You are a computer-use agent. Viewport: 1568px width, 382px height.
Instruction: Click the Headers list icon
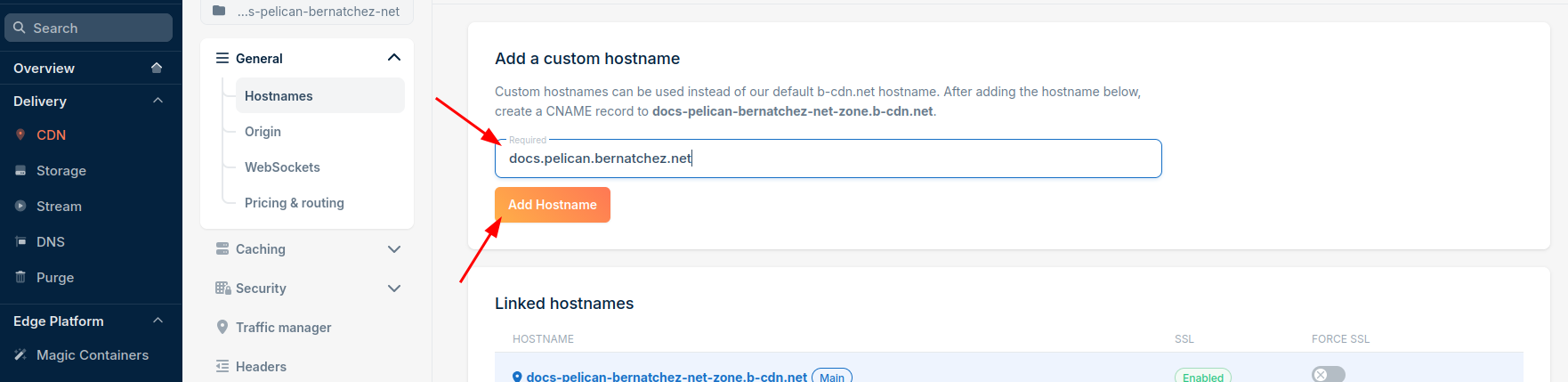[222, 366]
